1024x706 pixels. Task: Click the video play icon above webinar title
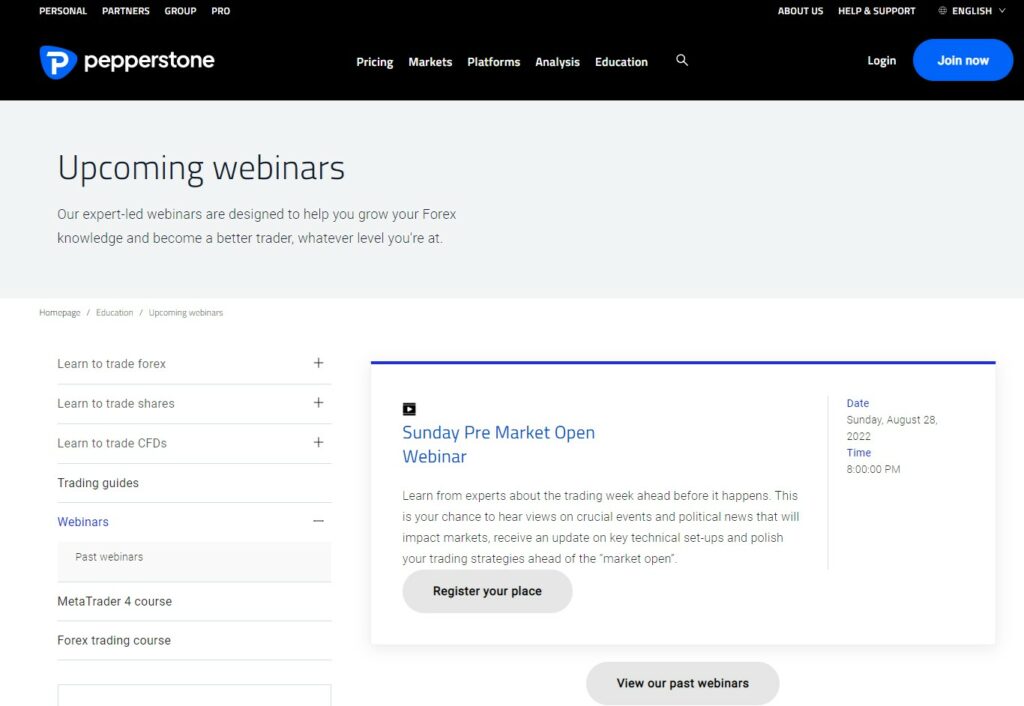(x=409, y=409)
